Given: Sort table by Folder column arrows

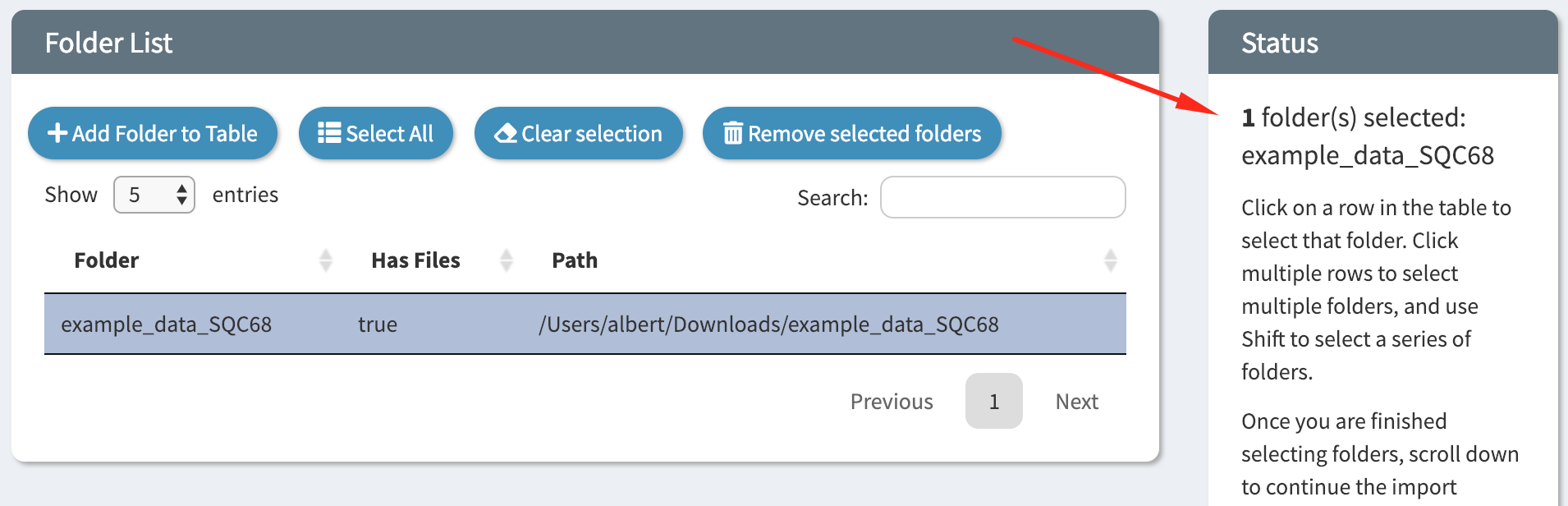Looking at the screenshot, I should click(x=326, y=260).
